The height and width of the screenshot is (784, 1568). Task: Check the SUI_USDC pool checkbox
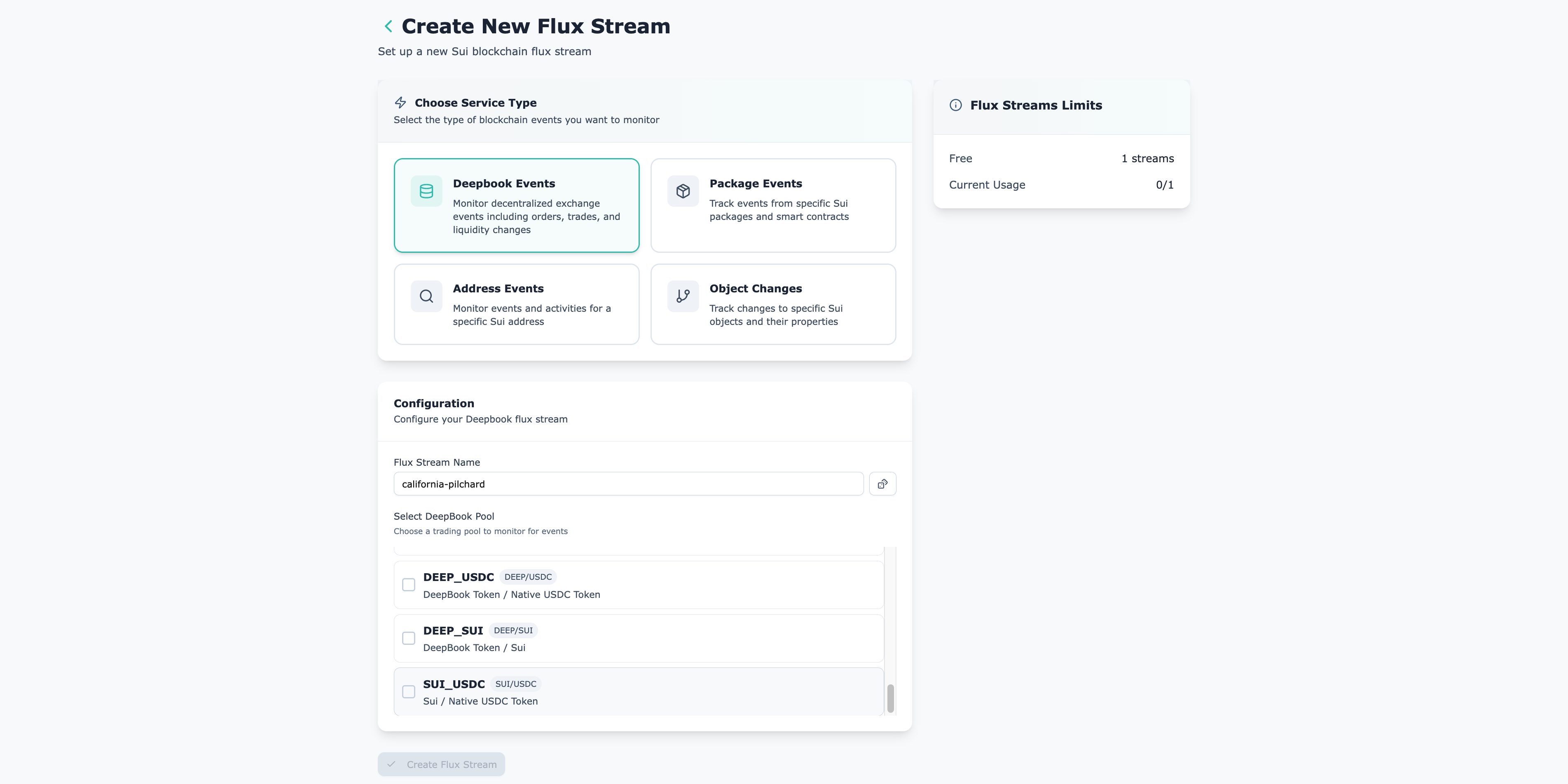coord(408,691)
